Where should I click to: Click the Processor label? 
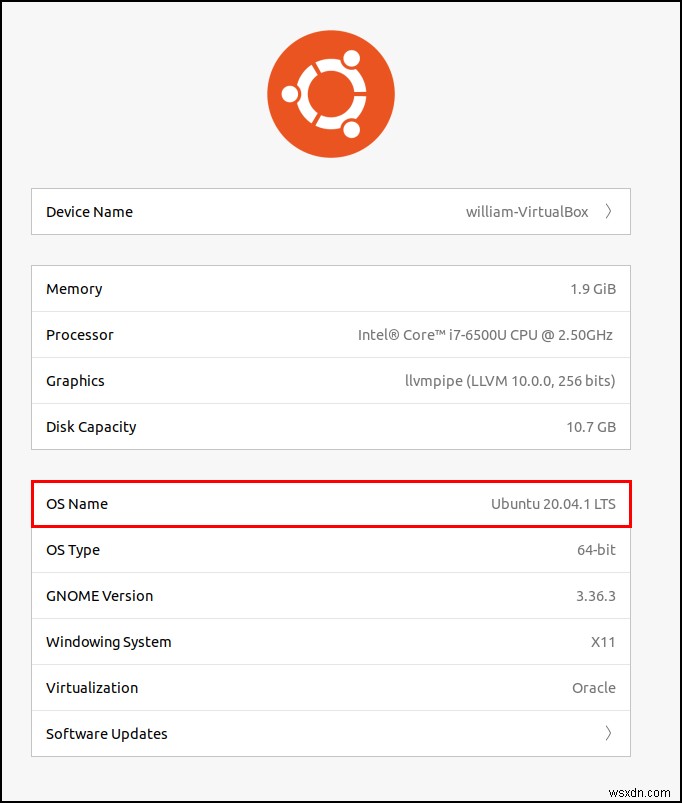pyautogui.click(x=80, y=335)
